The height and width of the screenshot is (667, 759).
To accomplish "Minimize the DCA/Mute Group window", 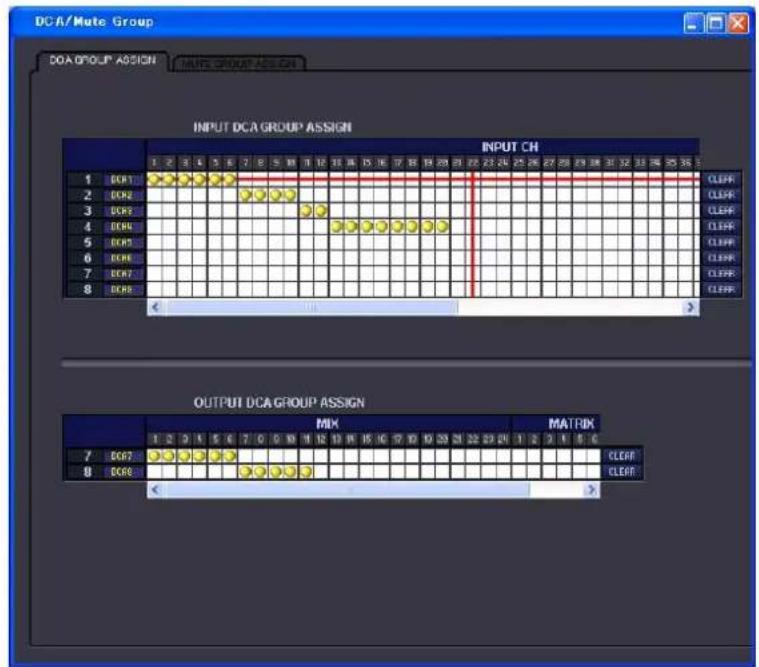I will pos(693,23).
